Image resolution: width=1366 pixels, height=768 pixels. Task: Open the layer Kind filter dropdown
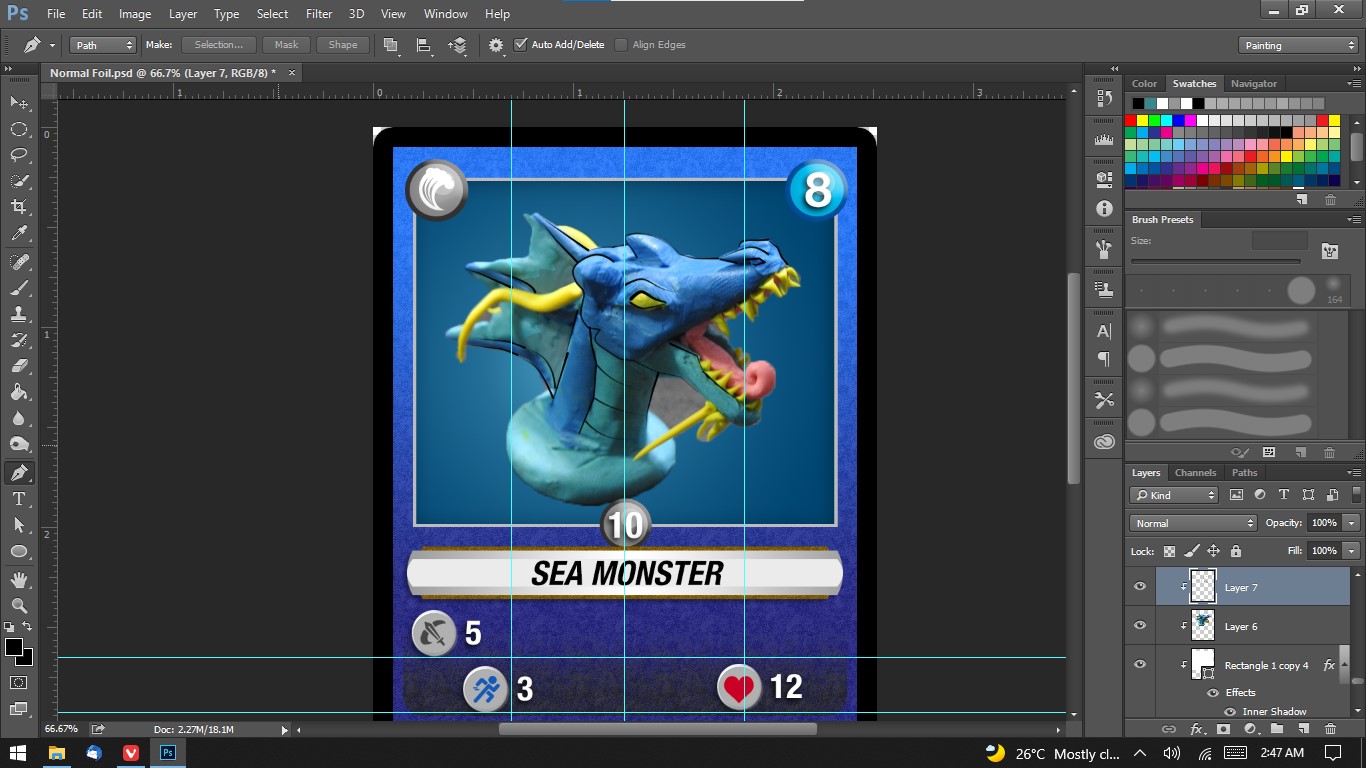1174,495
